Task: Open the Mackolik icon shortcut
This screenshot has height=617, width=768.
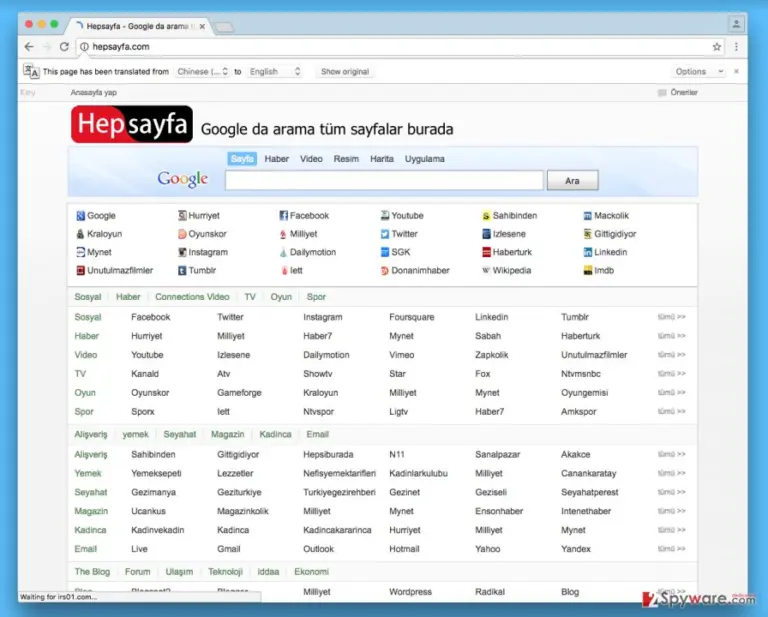Action: (587, 215)
